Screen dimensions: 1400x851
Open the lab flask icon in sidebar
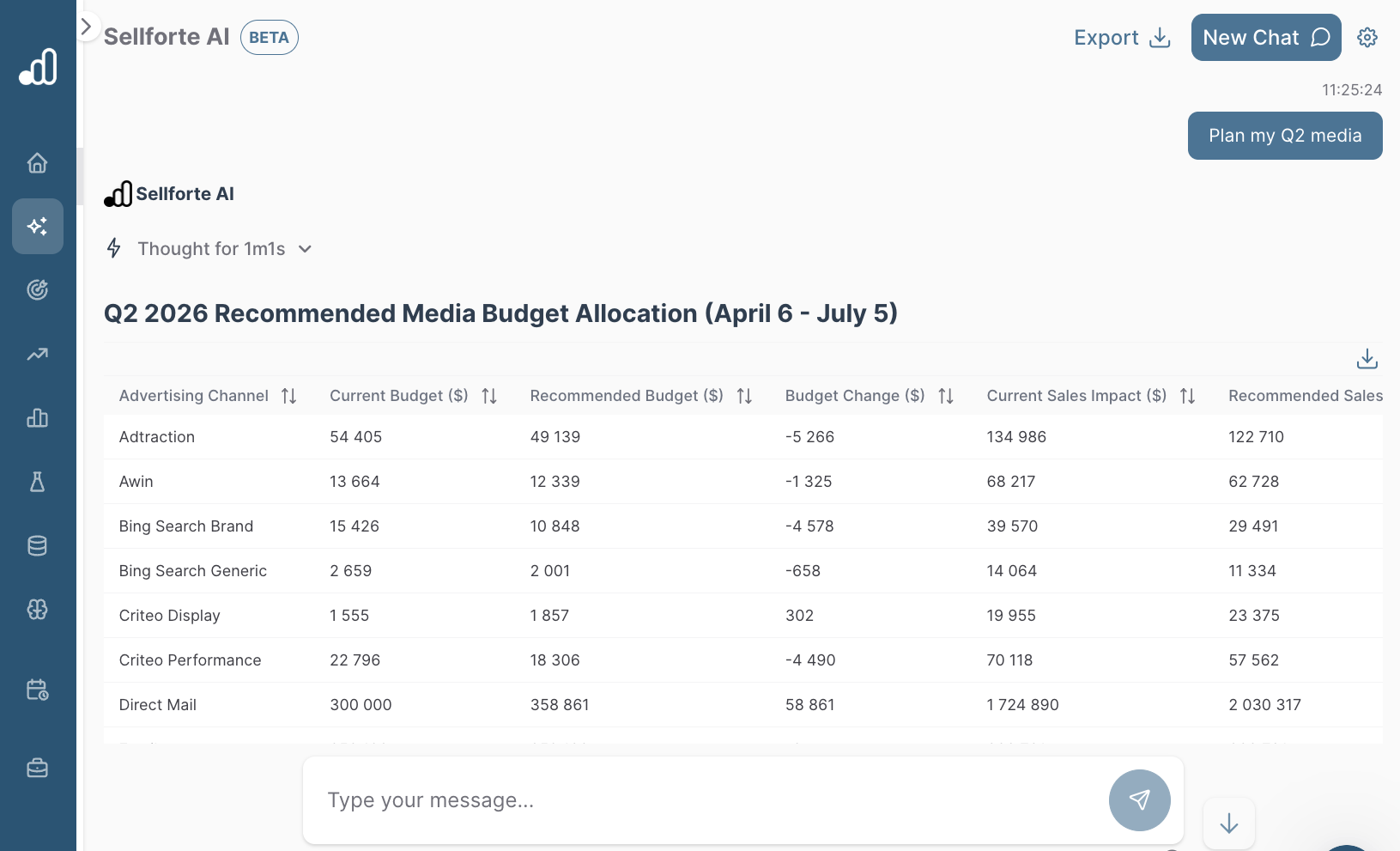[37, 482]
